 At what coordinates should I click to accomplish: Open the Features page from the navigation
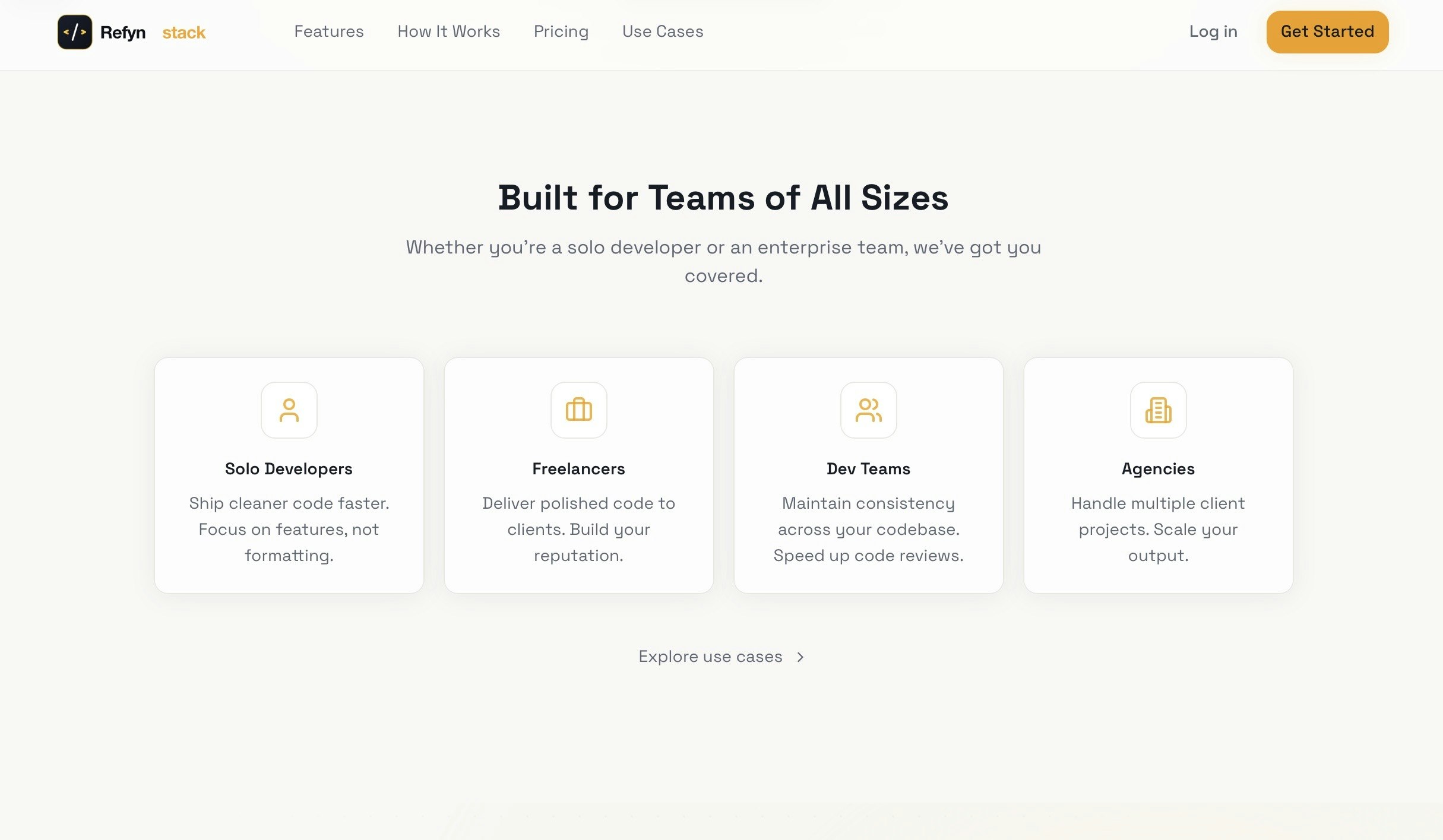point(329,31)
